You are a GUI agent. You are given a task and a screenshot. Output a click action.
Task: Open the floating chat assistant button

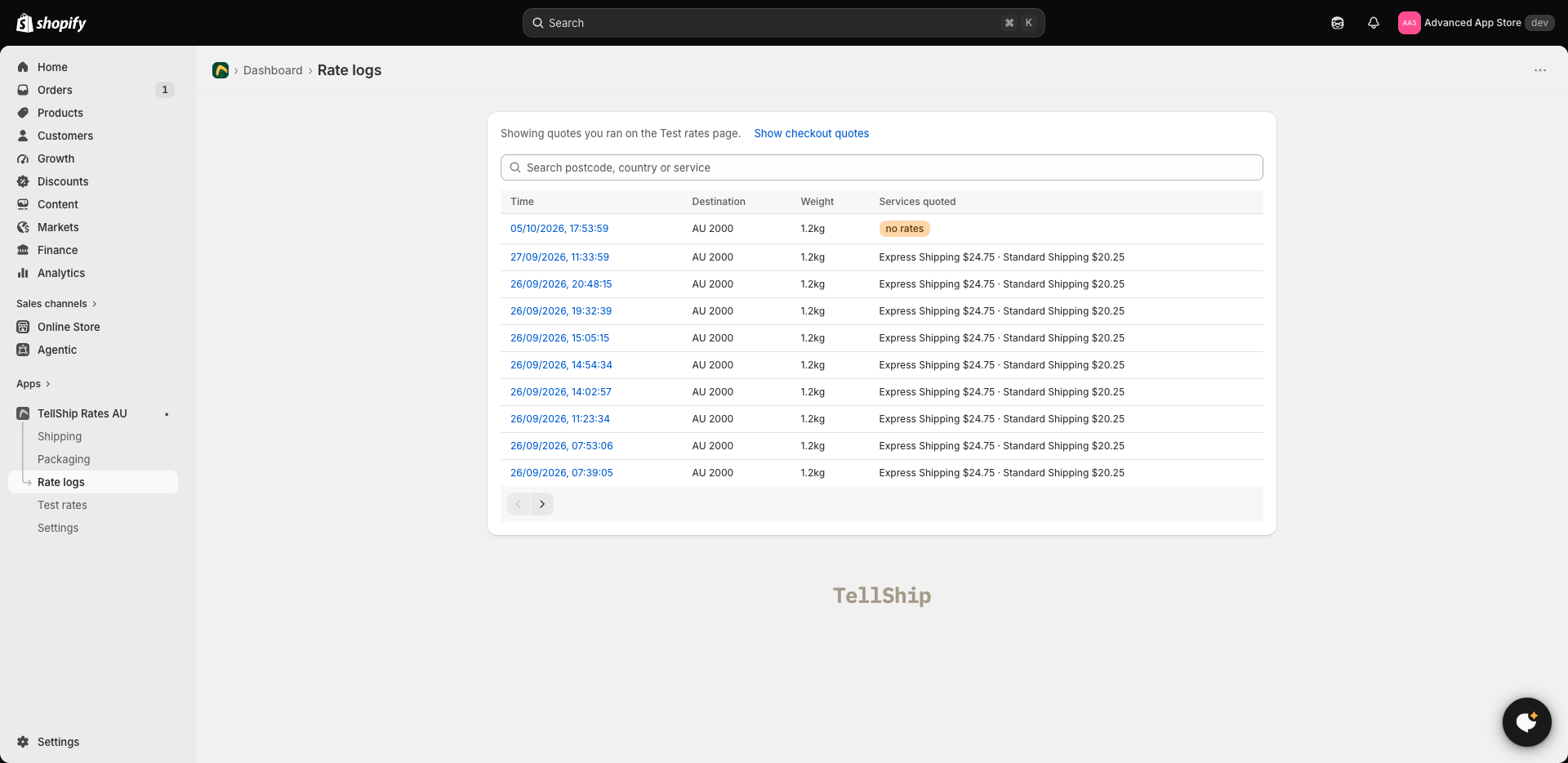tap(1526, 722)
